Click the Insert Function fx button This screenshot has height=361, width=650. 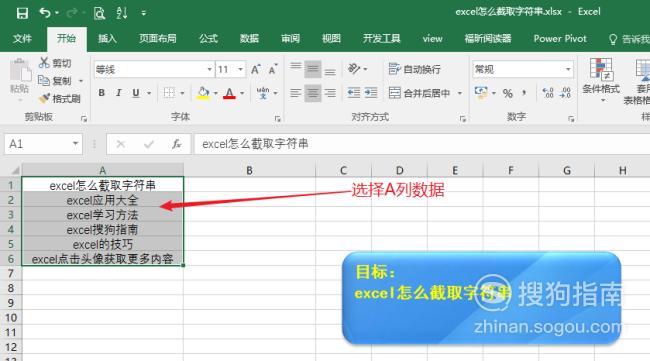click(x=177, y=144)
